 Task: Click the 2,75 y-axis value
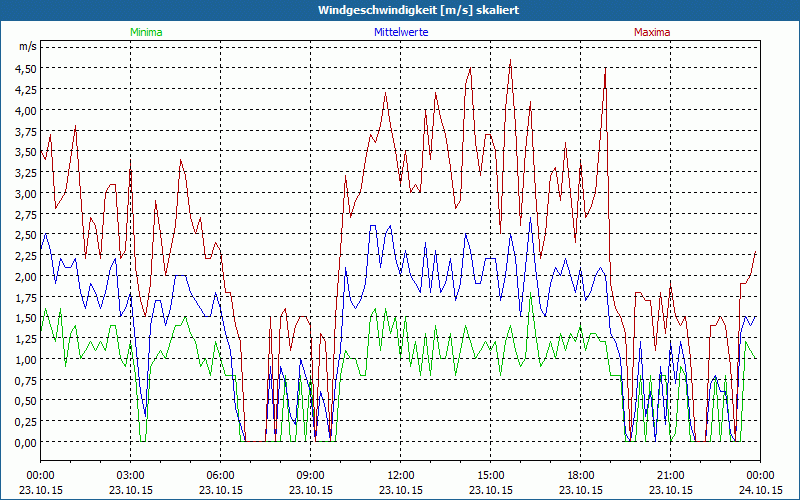26,215
